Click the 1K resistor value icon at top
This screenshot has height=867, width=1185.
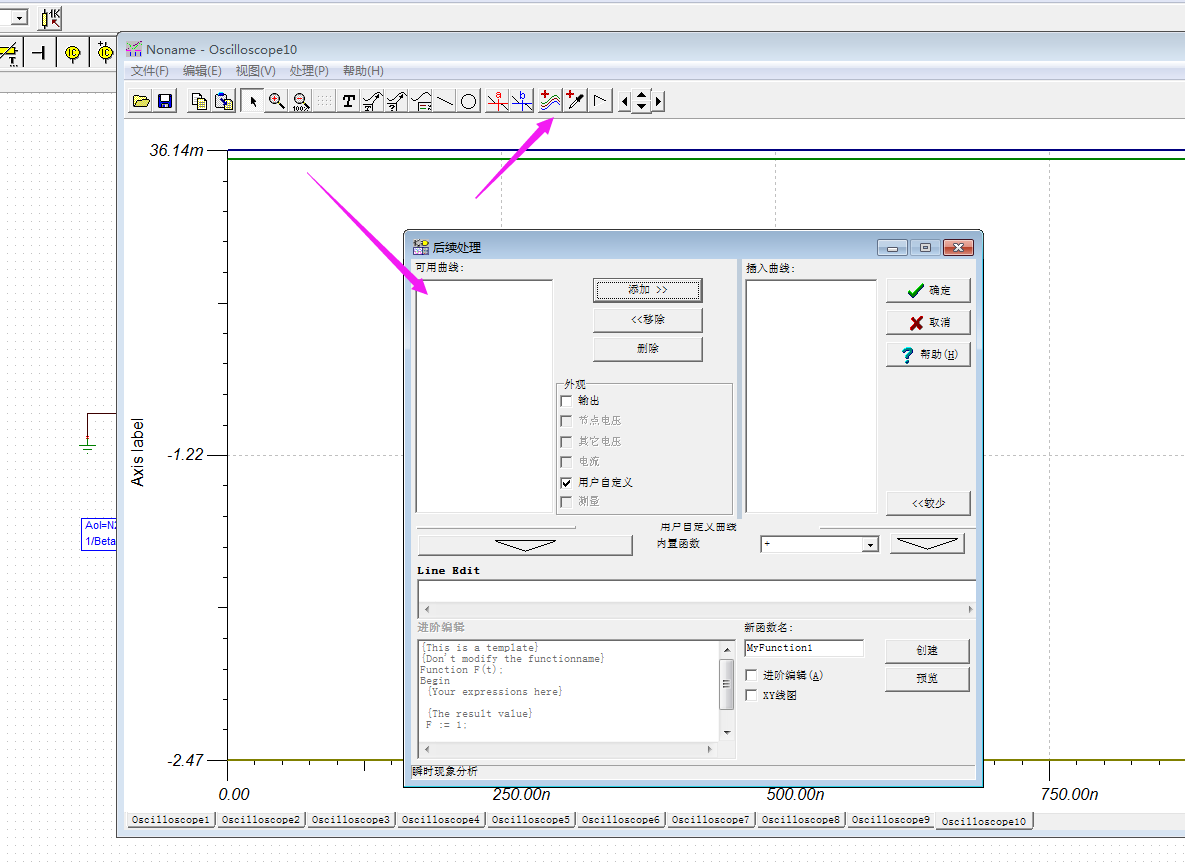pos(51,18)
